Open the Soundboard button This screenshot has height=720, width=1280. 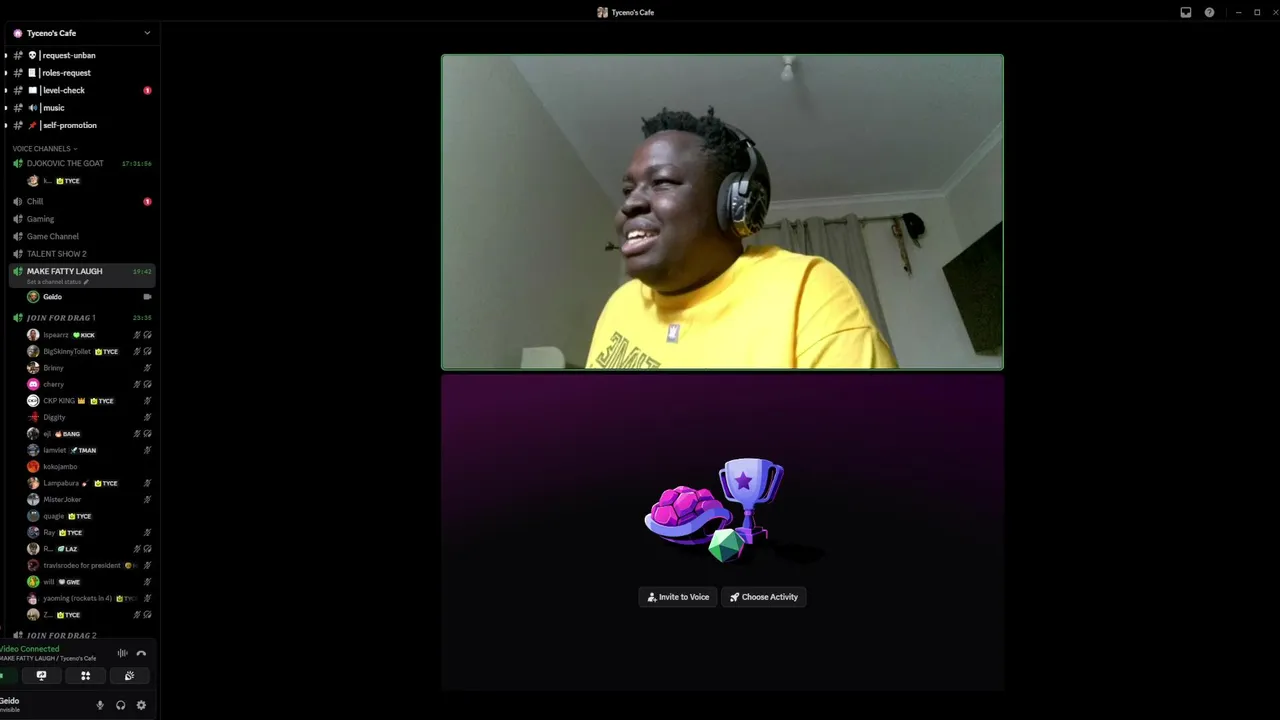point(129,676)
